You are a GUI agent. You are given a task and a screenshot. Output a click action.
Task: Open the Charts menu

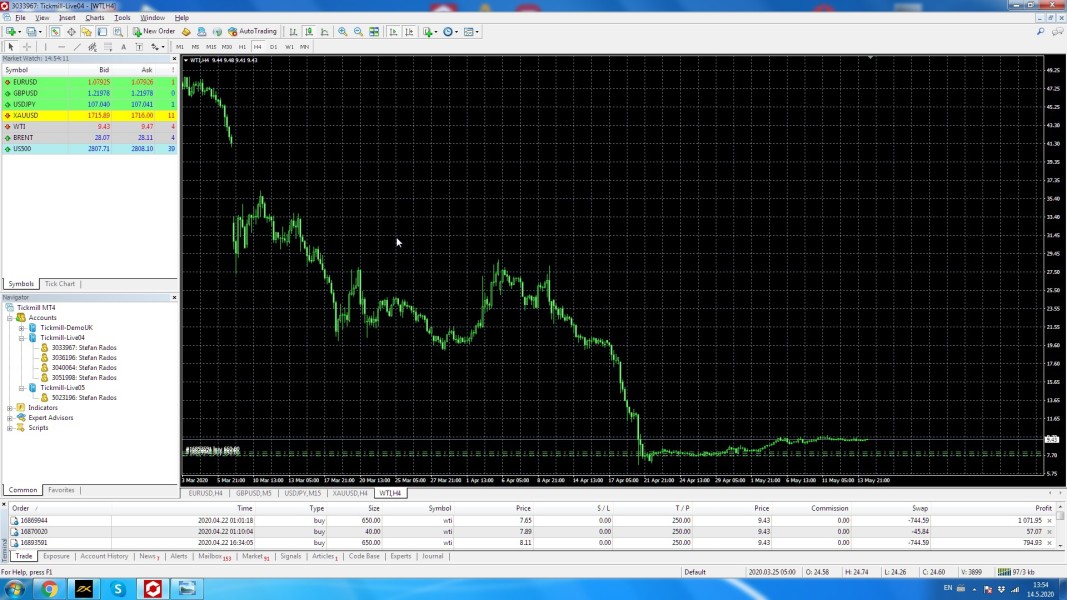pos(94,18)
